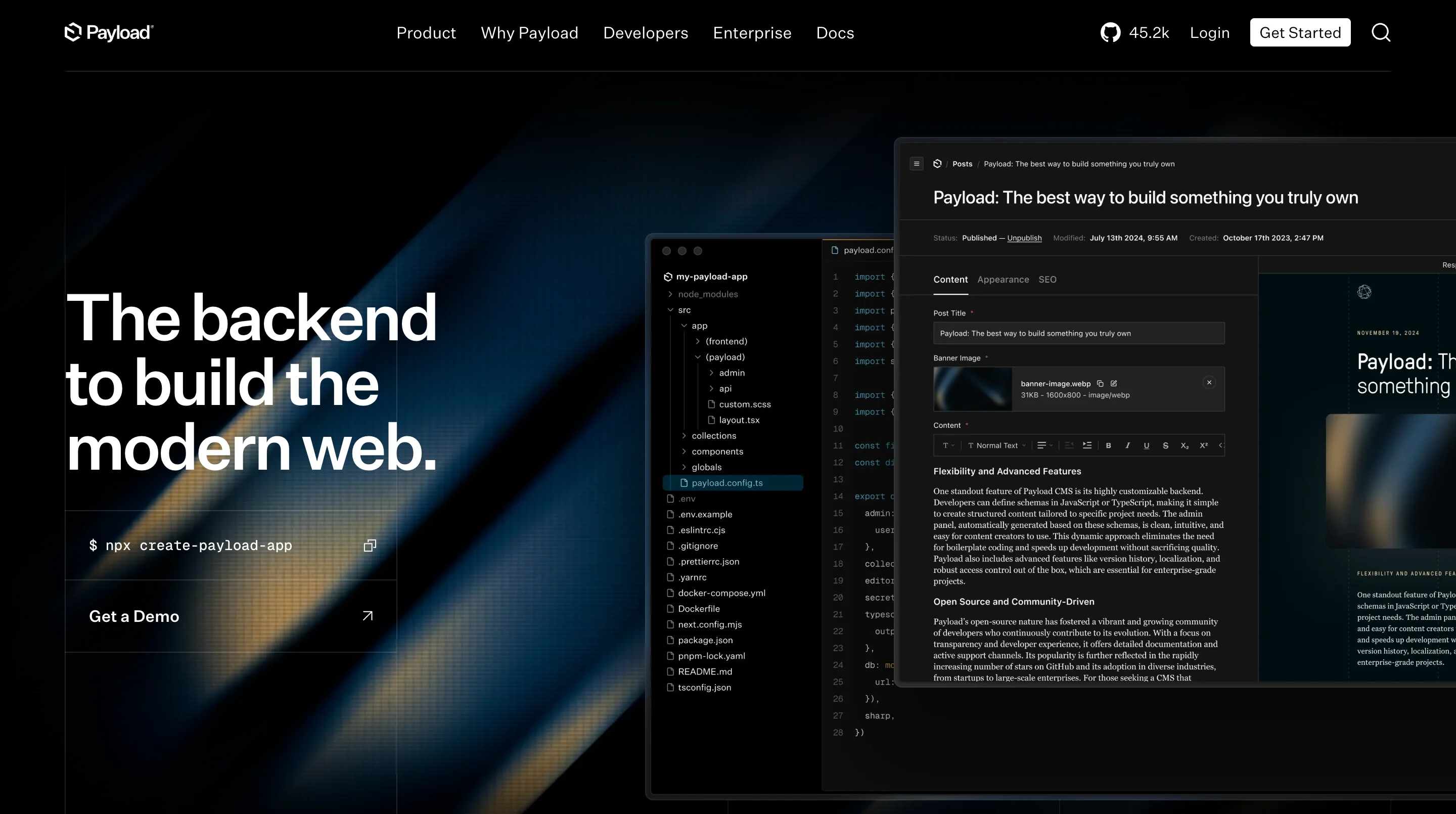Toggle italic formatting in Content editor
Screen dimensions: 1456x814
tap(1127, 445)
